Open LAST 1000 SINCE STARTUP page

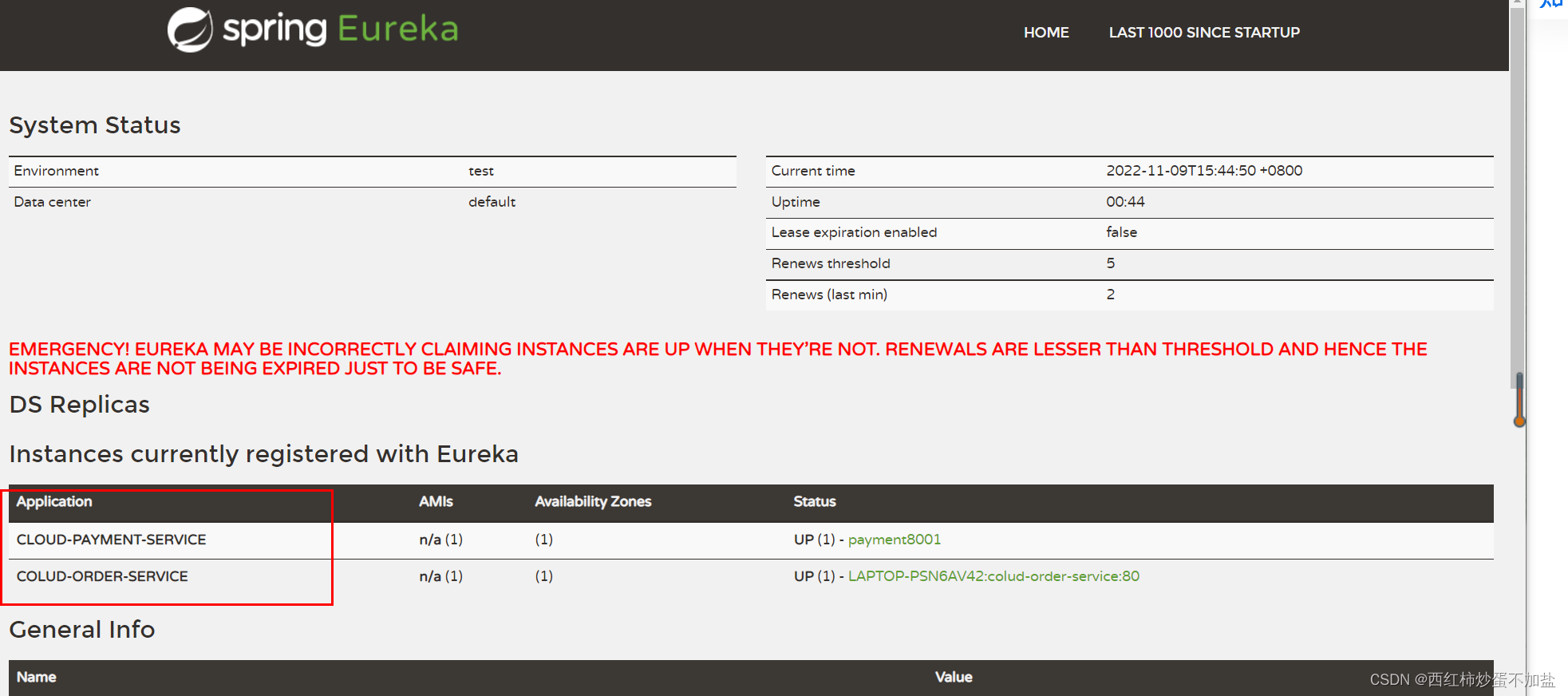[x=1204, y=33]
